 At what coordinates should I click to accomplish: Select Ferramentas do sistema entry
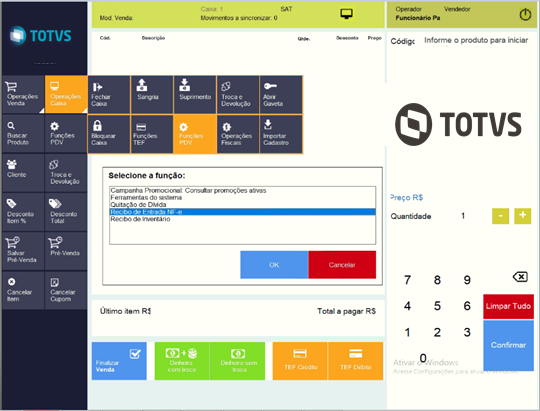click(x=242, y=197)
